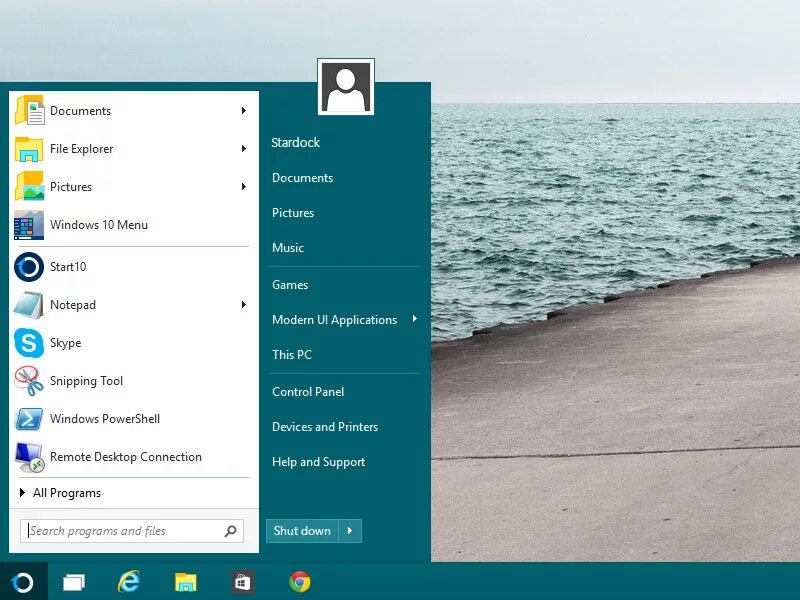Open Control Panel from the start menu

point(308,391)
